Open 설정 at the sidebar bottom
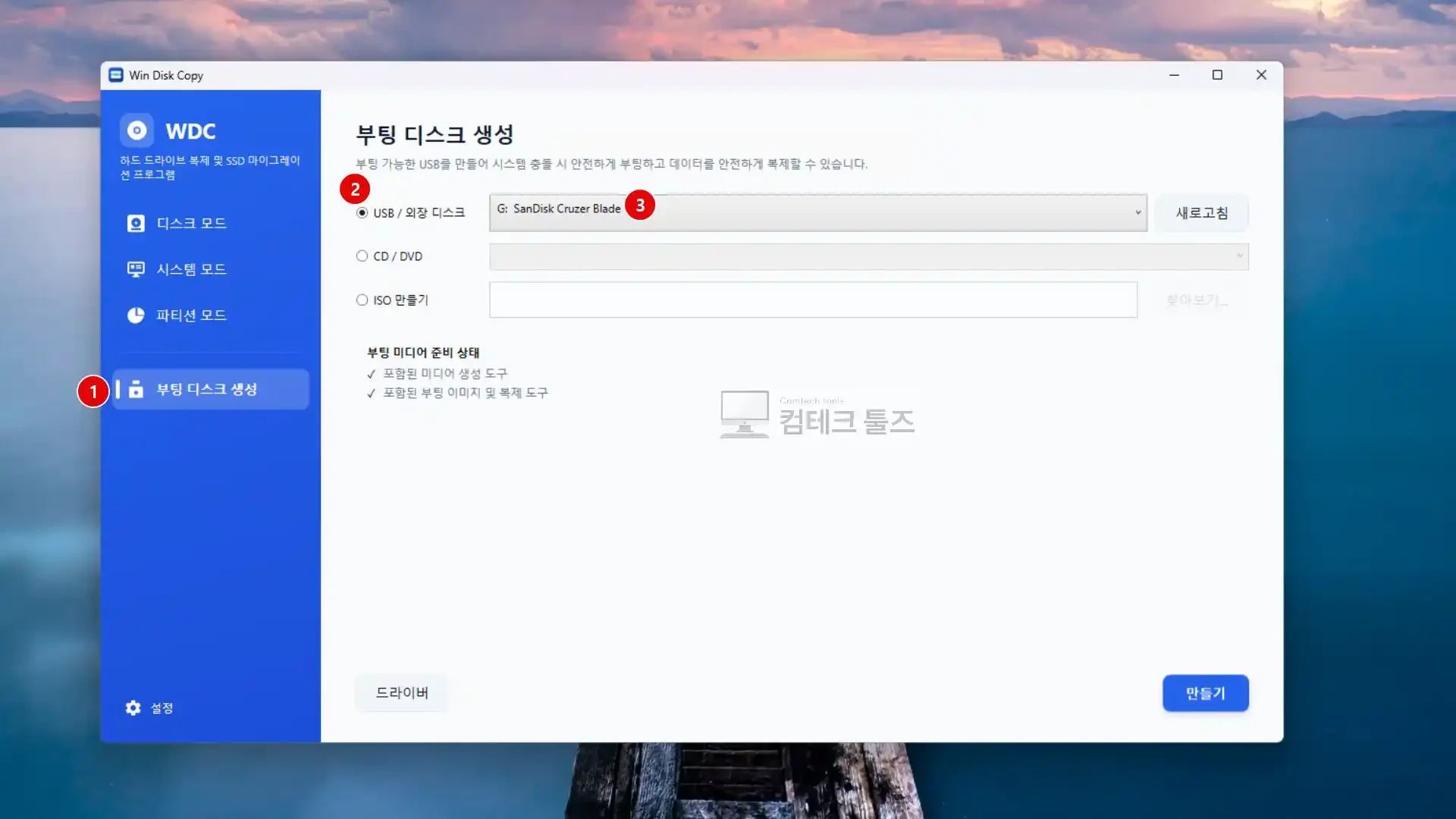The height and width of the screenshot is (819, 1456). click(150, 708)
